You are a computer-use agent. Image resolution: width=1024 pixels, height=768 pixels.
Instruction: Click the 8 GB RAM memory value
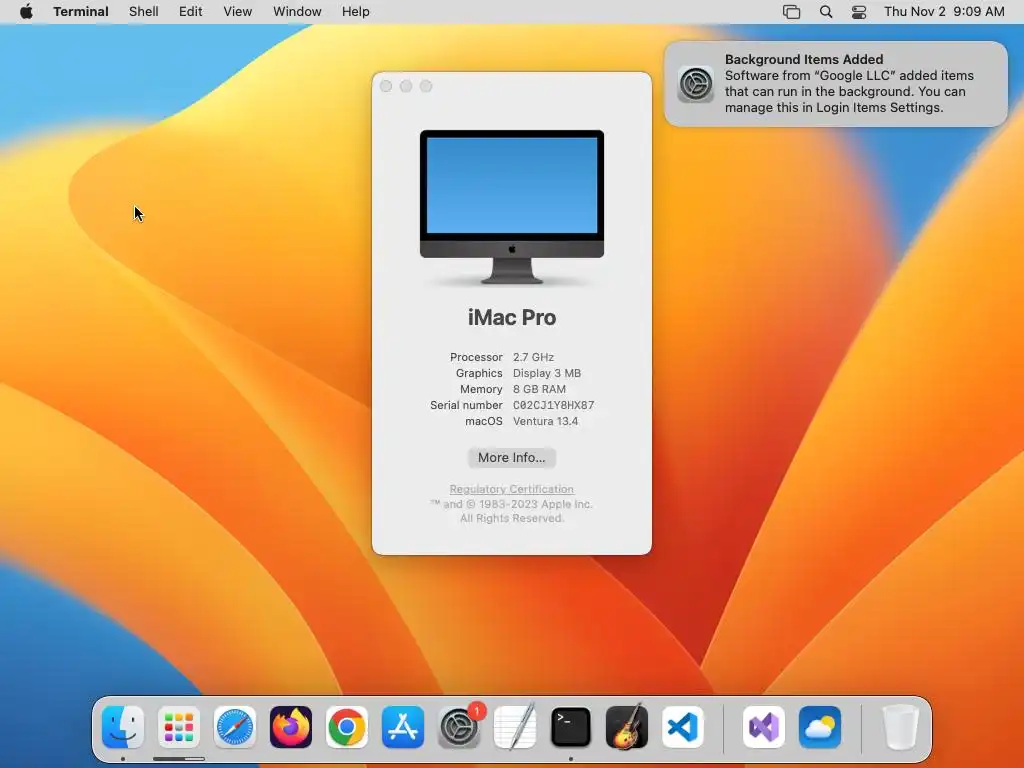539,389
